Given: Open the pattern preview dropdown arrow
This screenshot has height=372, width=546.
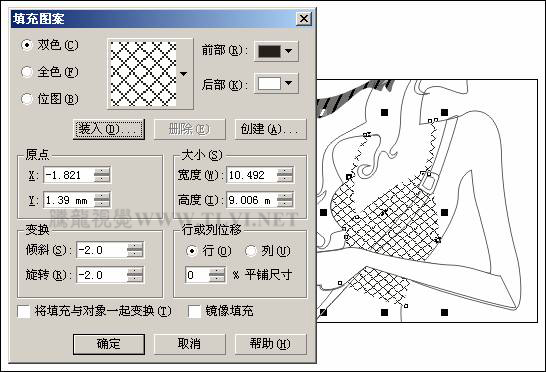Looking at the screenshot, I should pyautogui.click(x=184, y=74).
